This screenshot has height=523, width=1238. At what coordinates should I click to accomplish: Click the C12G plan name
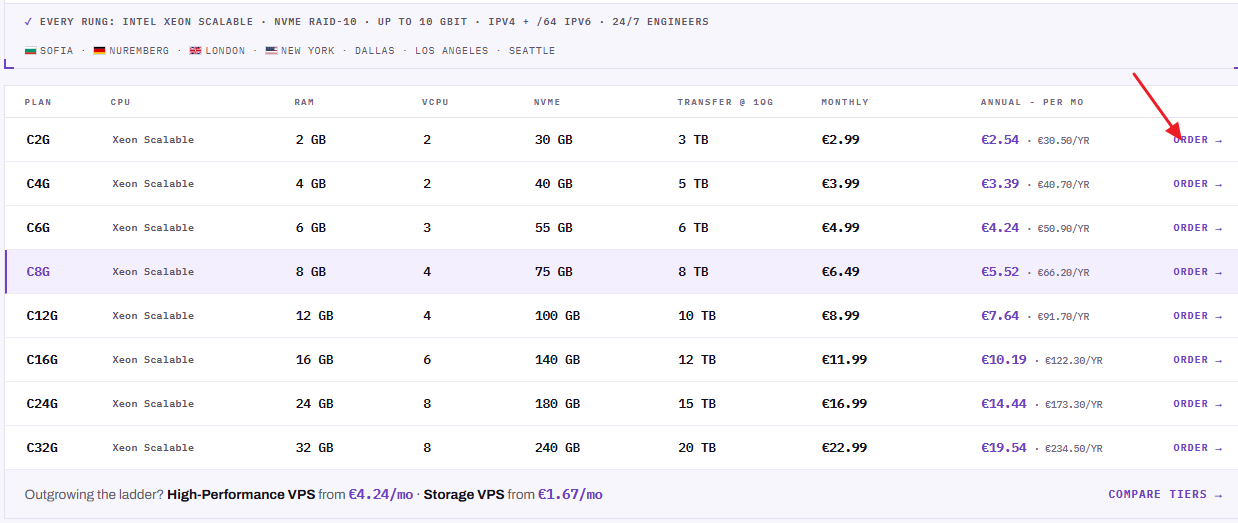pos(42,316)
